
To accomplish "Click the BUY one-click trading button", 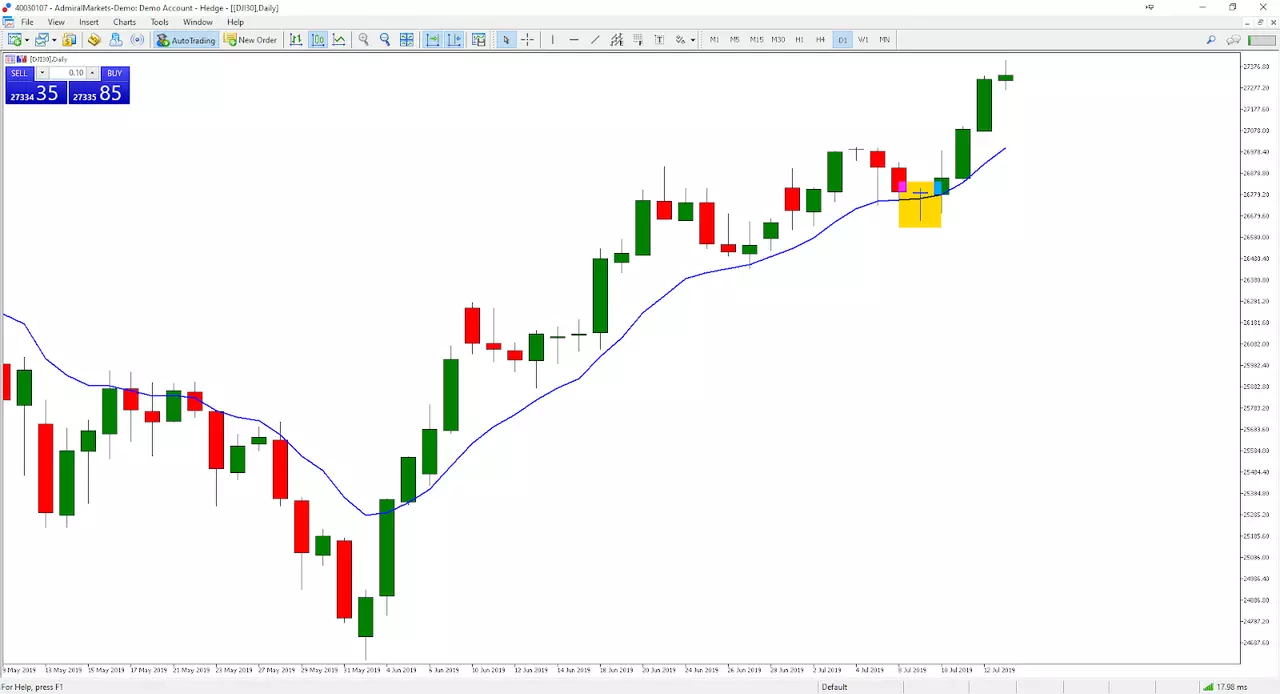I will [115, 73].
